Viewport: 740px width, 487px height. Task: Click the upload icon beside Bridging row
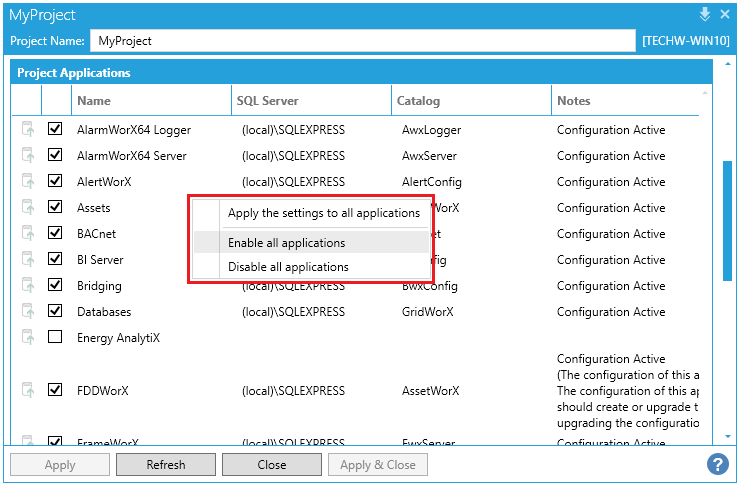point(27,286)
